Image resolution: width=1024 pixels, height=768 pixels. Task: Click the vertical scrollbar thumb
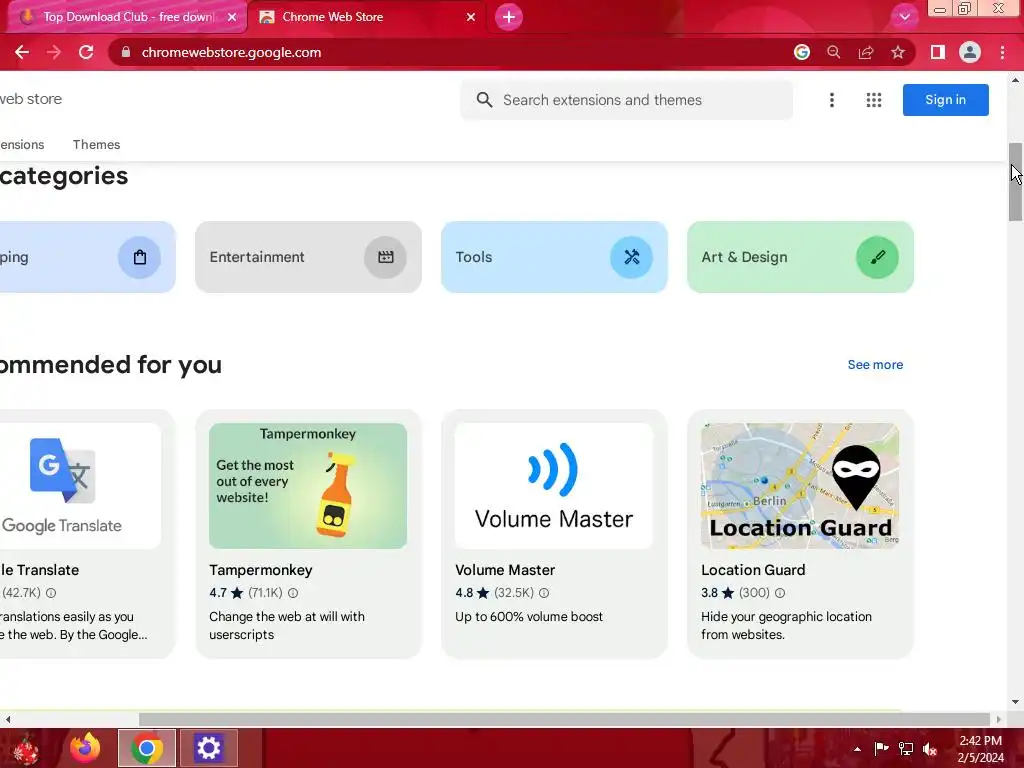click(1015, 182)
